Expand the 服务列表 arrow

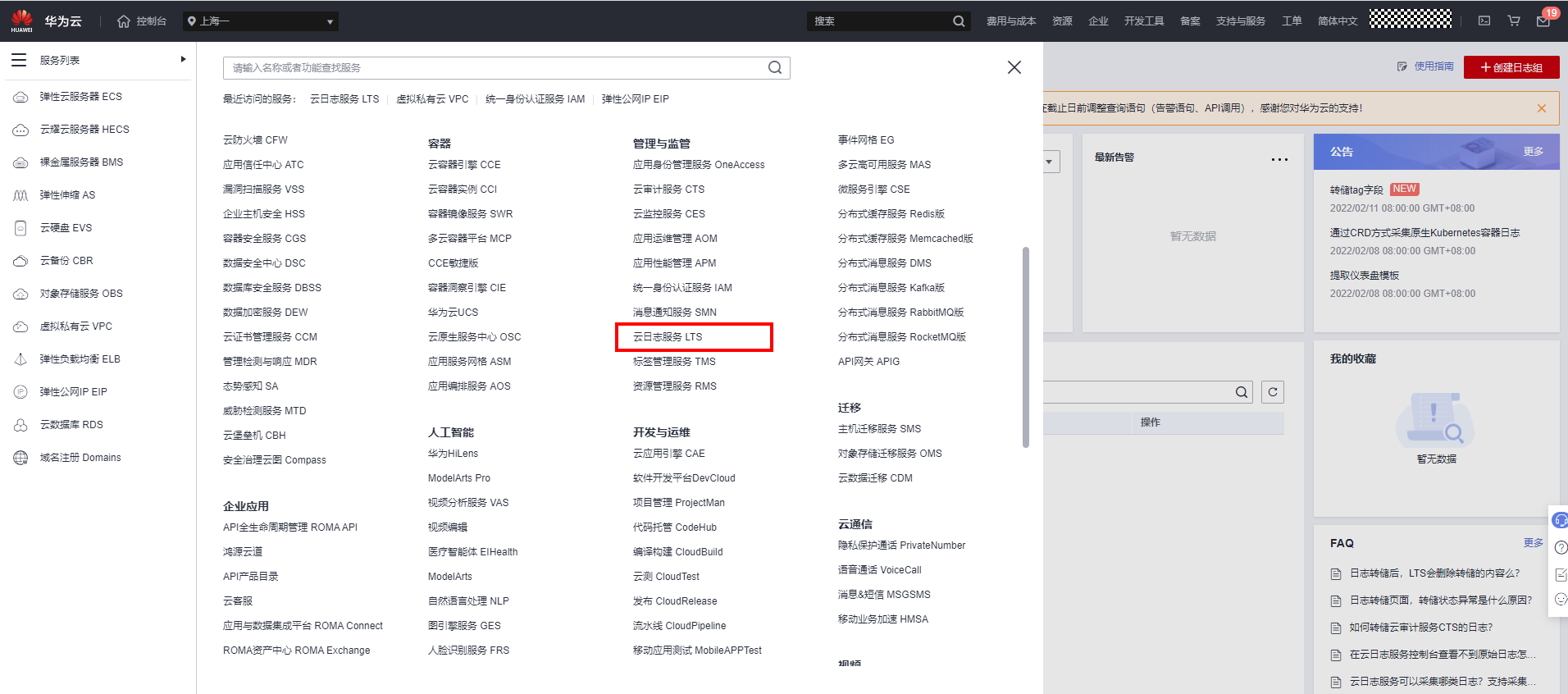tap(183, 59)
